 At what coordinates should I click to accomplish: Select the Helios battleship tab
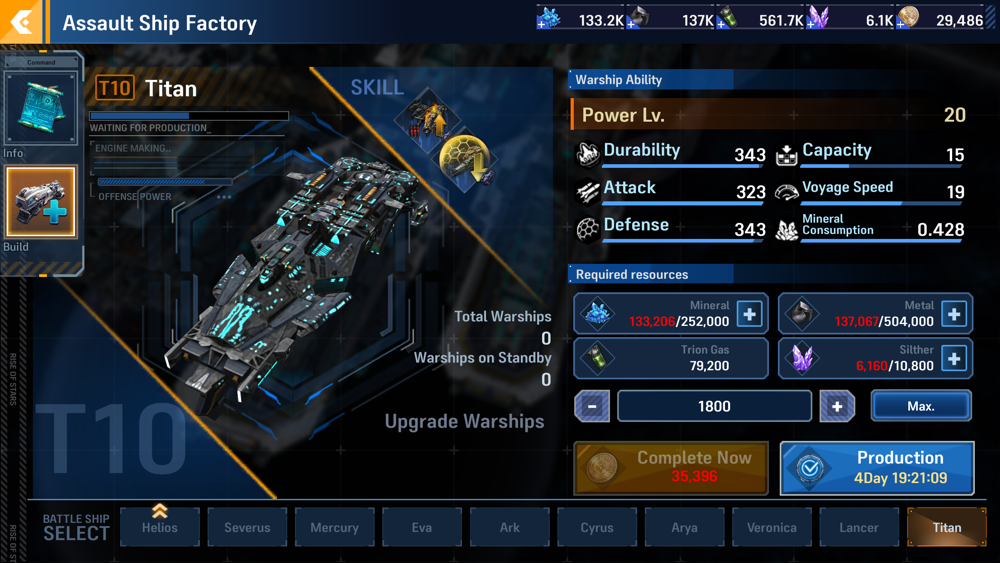pyautogui.click(x=159, y=527)
